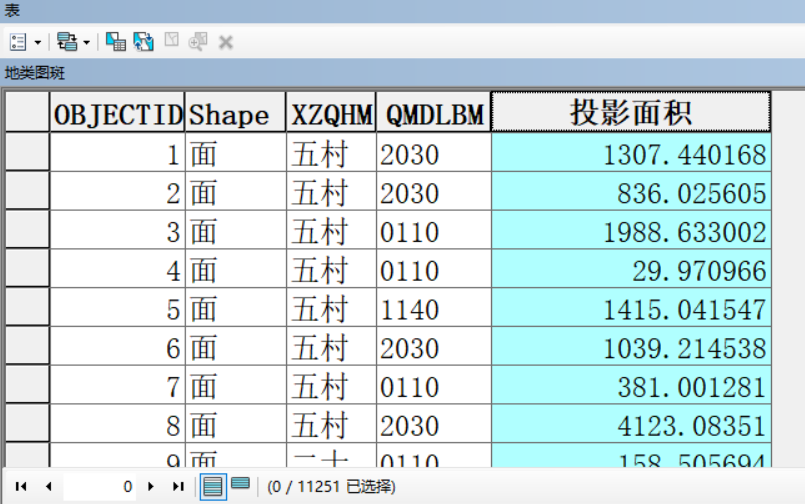Click the current record number field
Image resolution: width=805 pixels, height=504 pixels.
[100, 486]
